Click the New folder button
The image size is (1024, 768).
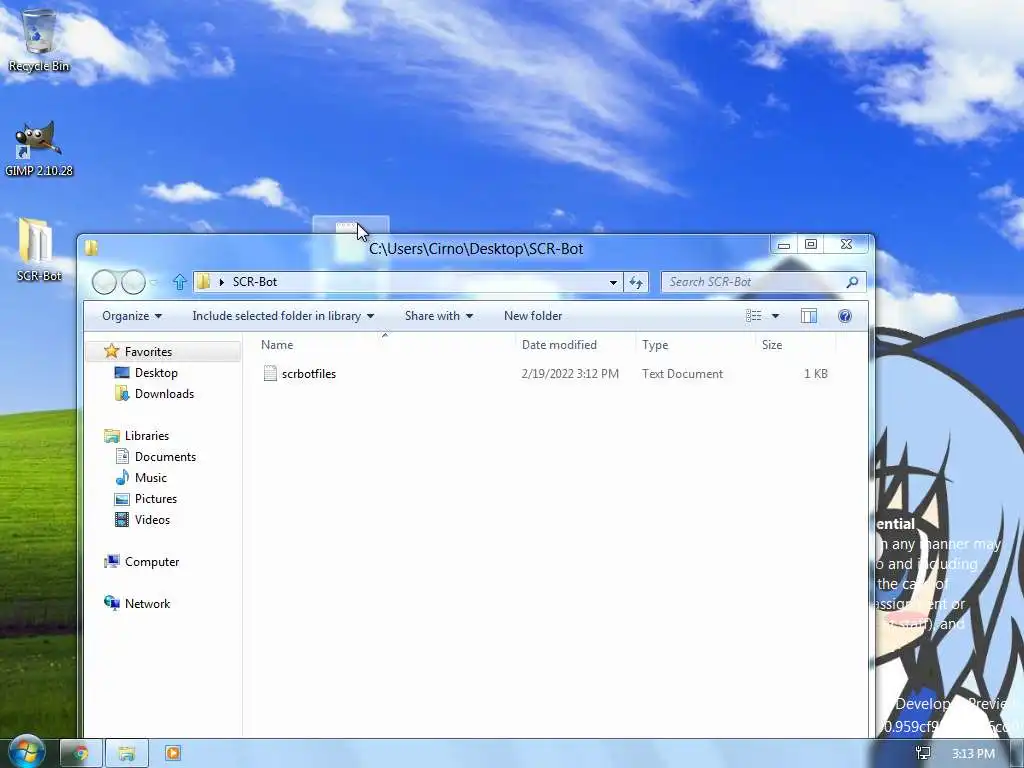[x=533, y=316]
